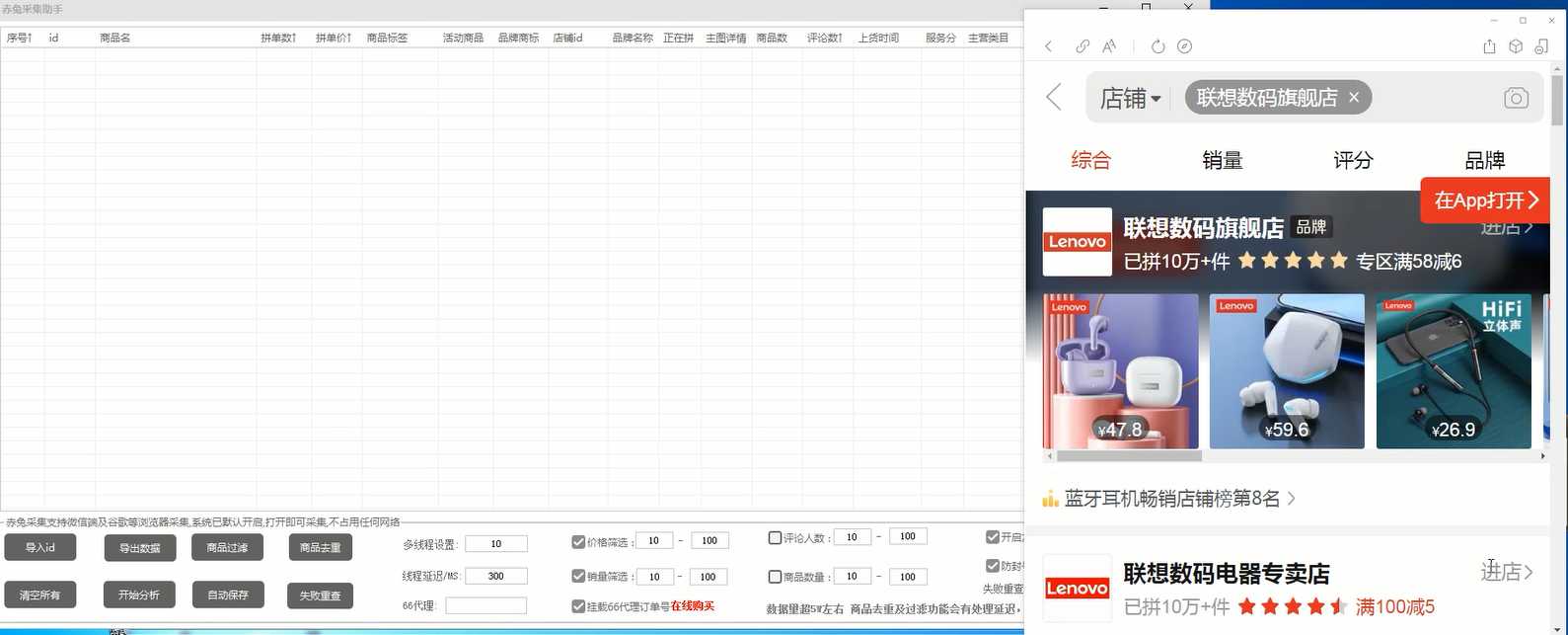The width and height of the screenshot is (1568, 635).
Task: Expand 蓝牙耳机畅销店铺榜第8名 ranking link
Action: (x=1180, y=499)
